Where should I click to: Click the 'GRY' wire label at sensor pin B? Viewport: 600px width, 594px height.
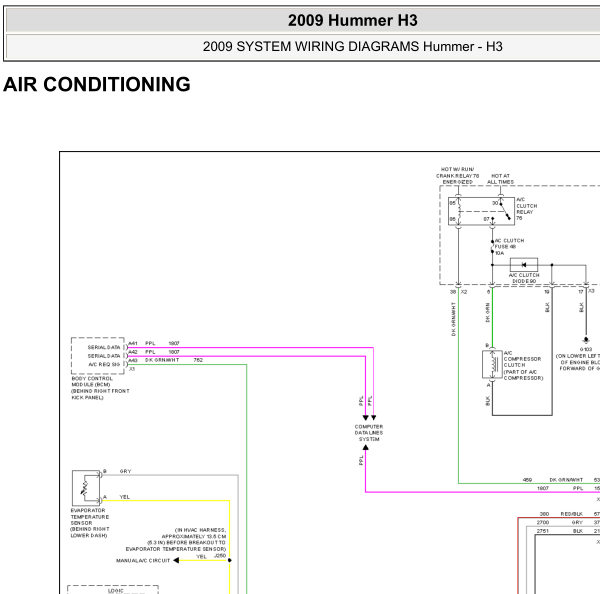pyautogui.click(x=126, y=472)
